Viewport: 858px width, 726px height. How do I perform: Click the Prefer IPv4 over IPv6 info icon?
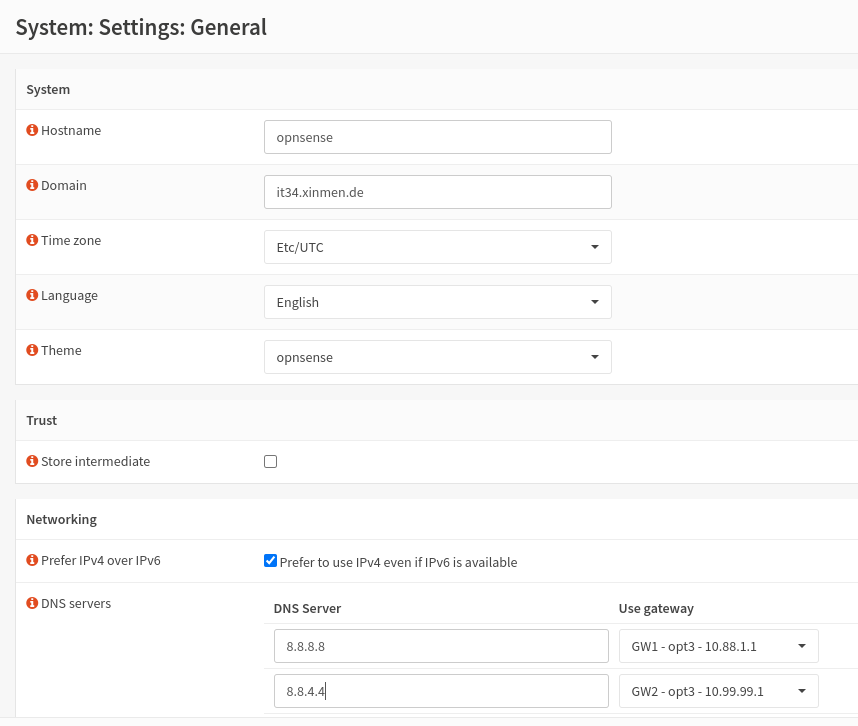[33, 560]
